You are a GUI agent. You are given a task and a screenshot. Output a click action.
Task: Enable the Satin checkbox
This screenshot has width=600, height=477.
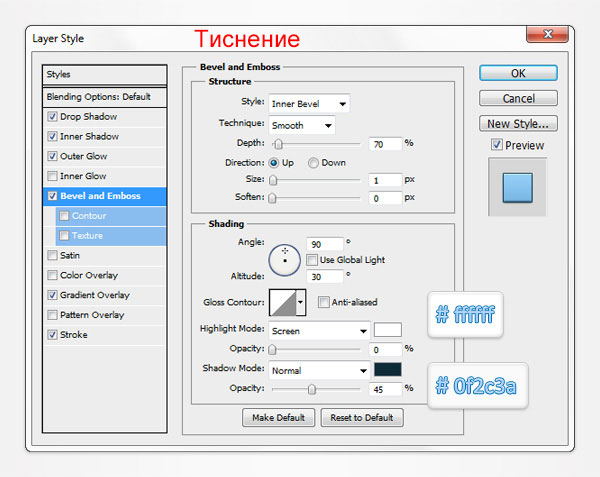(52, 255)
